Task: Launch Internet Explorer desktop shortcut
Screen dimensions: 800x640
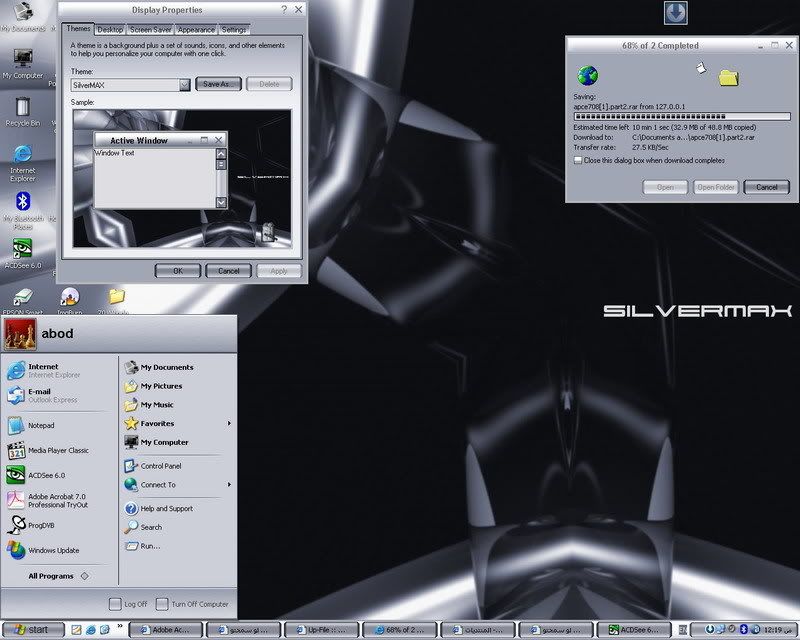Action: [22, 163]
